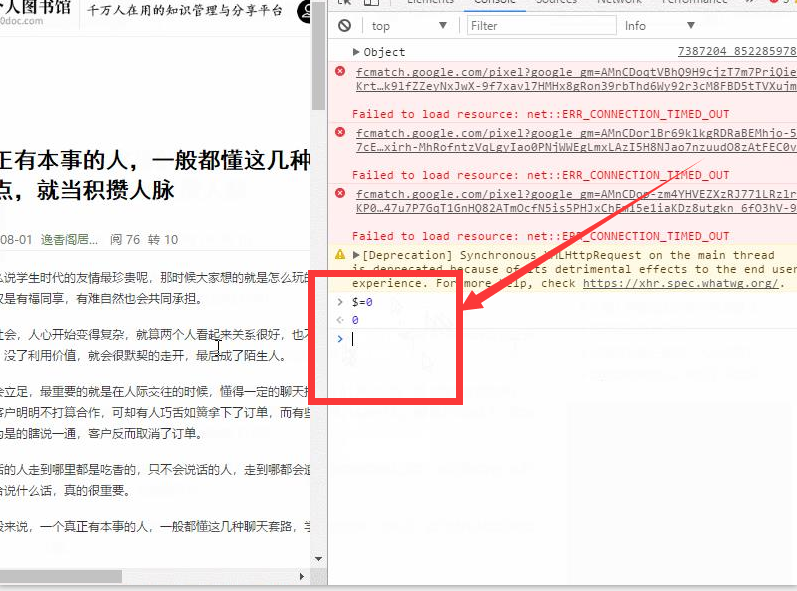Expand the [Deprecation] warning message

click(x=356, y=255)
